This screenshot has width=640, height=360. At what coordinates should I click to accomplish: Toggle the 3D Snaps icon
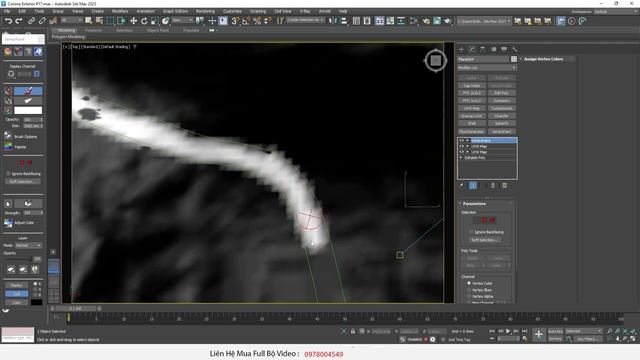(x=235, y=21)
